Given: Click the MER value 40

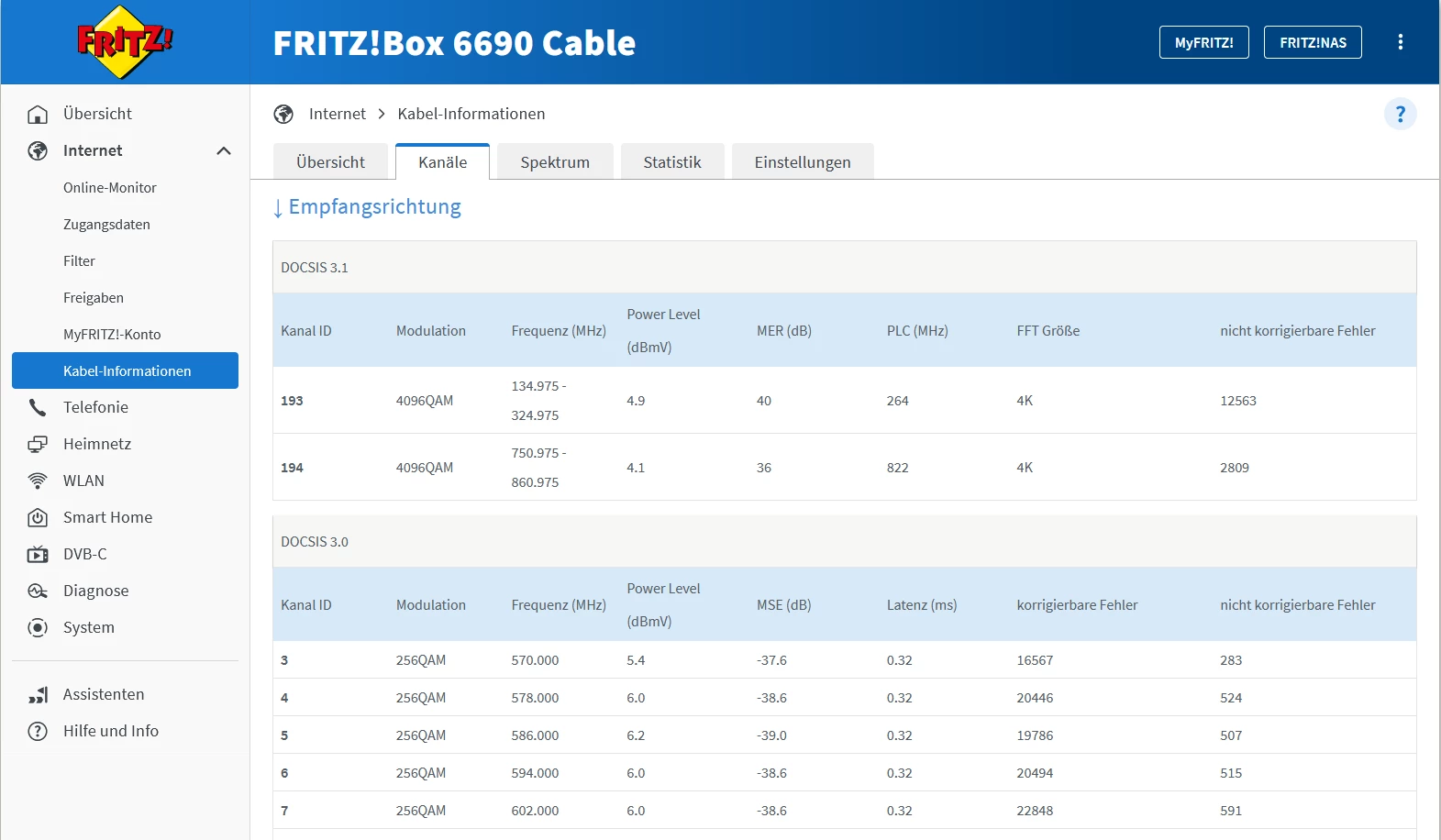Looking at the screenshot, I should point(764,401).
